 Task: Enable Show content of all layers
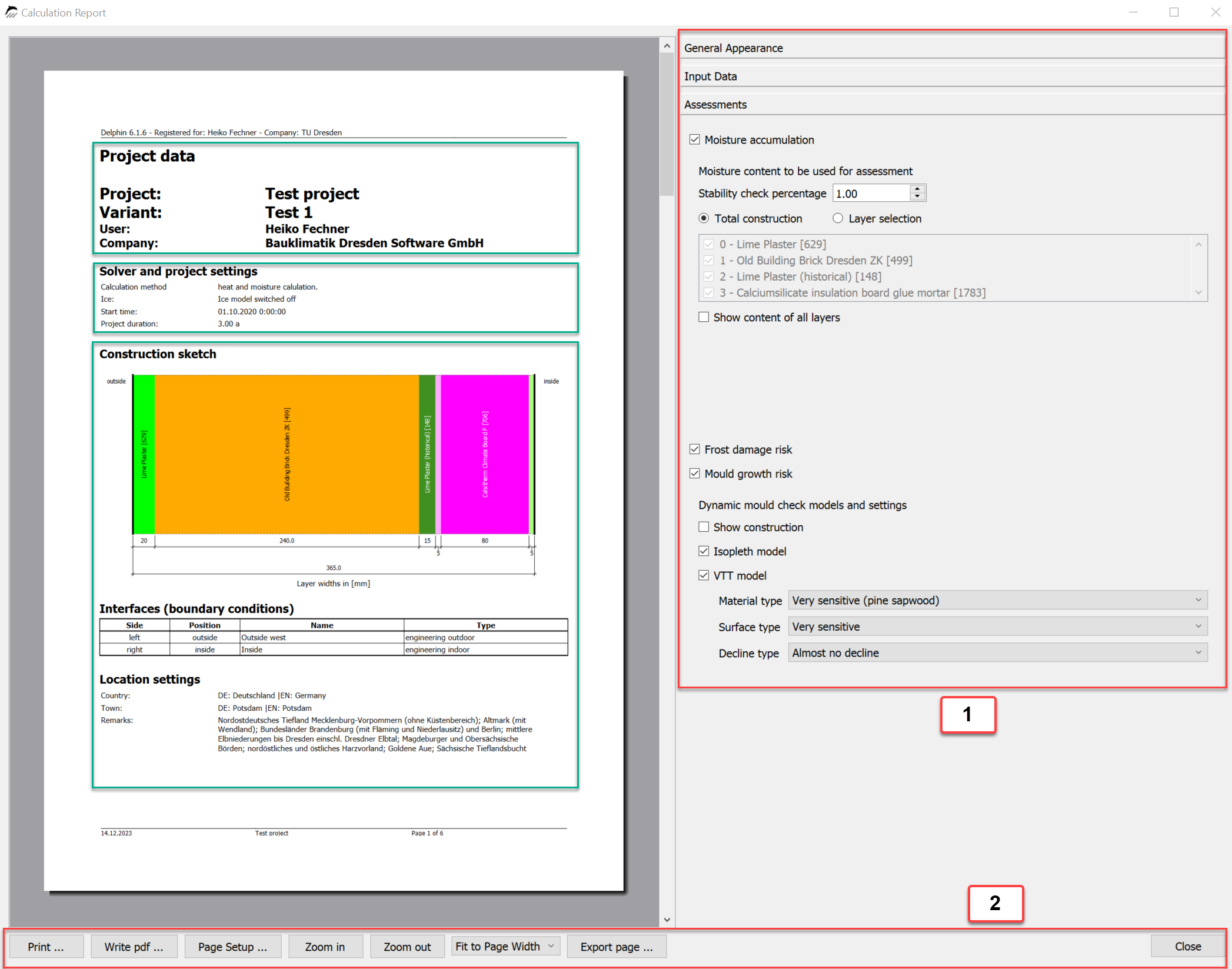coord(704,317)
